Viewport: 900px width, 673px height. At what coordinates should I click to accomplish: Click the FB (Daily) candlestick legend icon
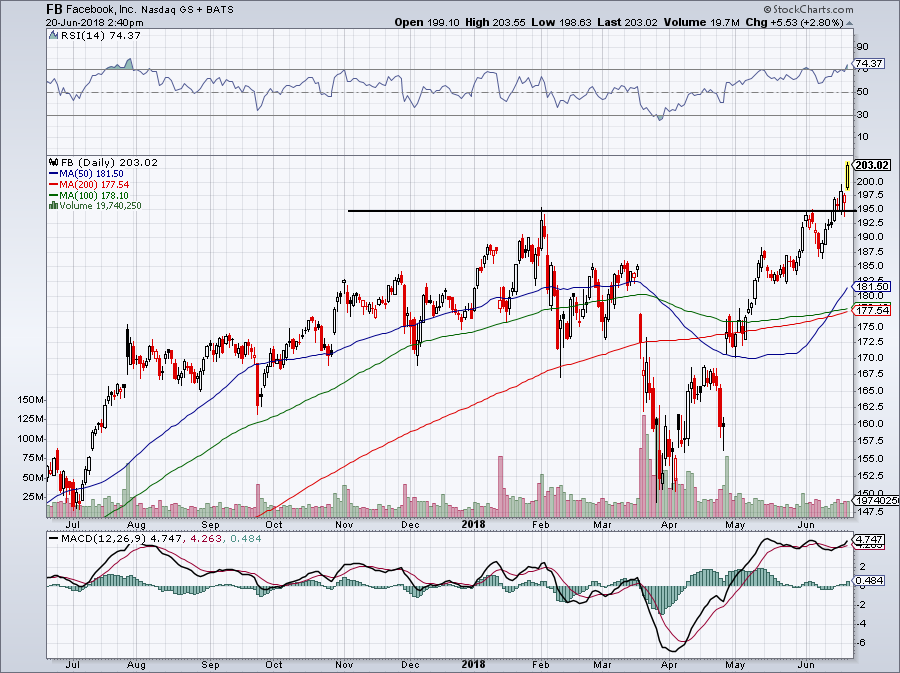tap(54, 162)
